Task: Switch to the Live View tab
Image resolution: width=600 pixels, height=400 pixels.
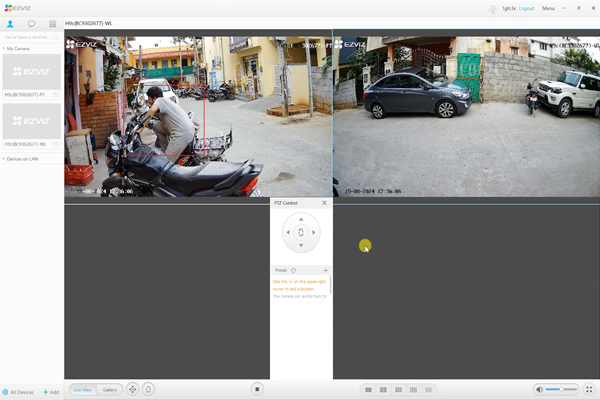Action: (83, 389)
